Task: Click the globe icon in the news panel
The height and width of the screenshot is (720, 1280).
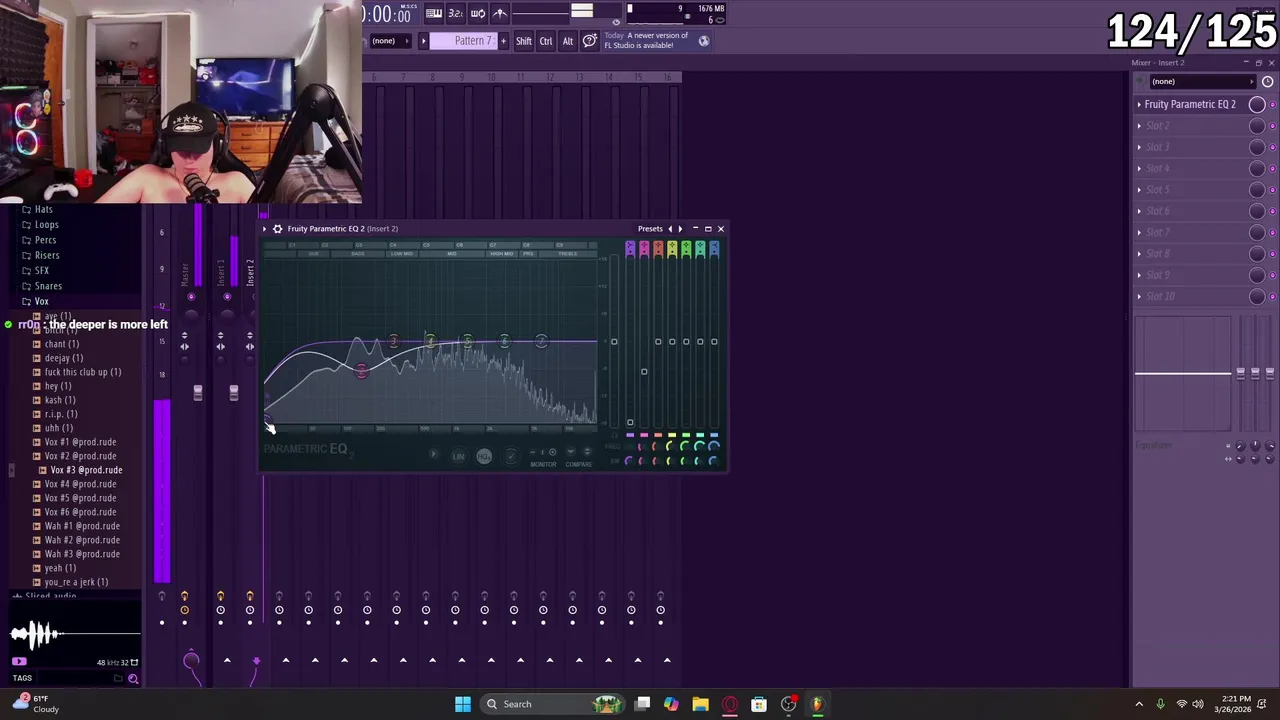Action: click(x=704, y=41)
